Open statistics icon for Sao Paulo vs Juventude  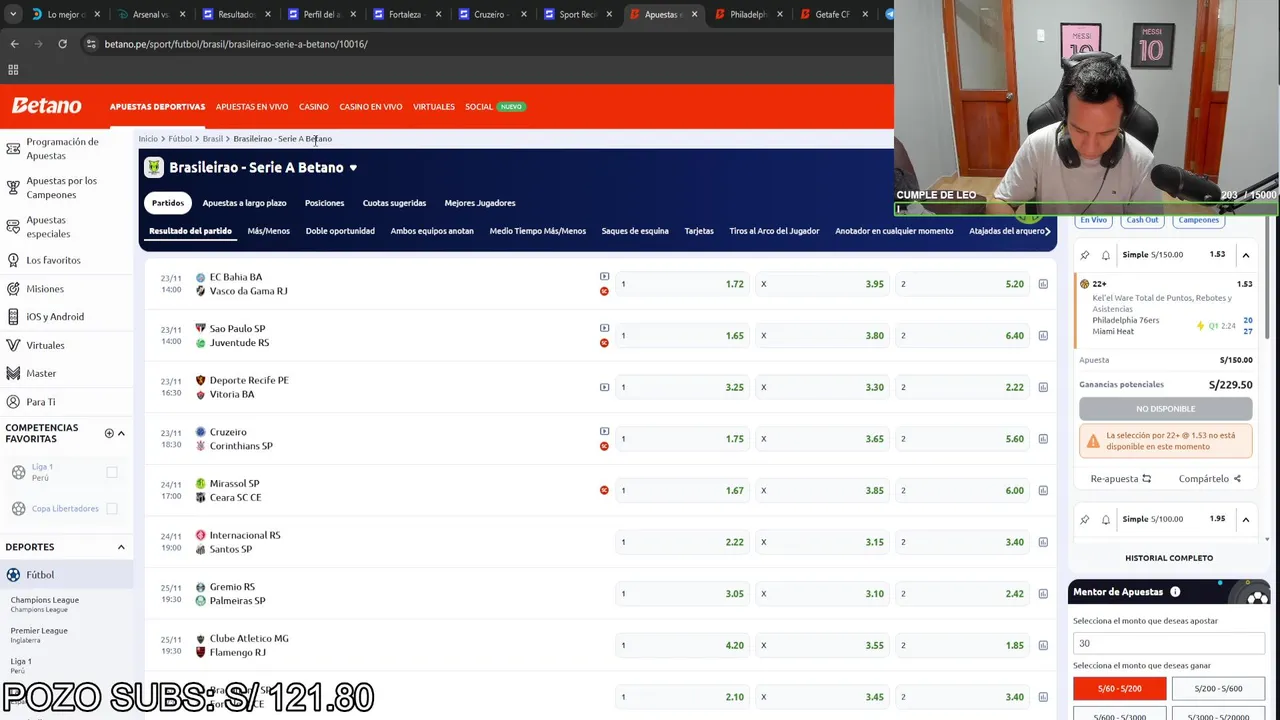coord(1043,336)
